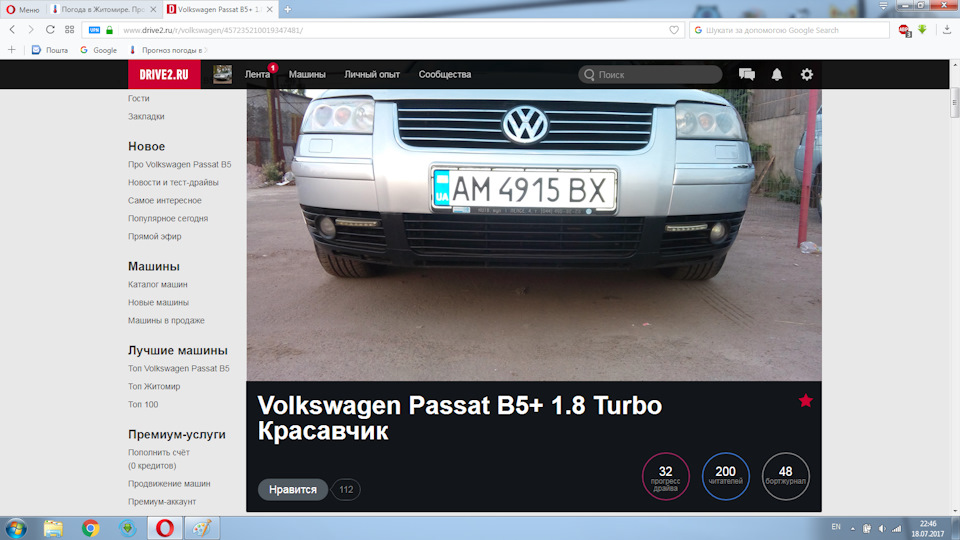
Task: Open Популярное сегодня link
Action: (168, 218)
